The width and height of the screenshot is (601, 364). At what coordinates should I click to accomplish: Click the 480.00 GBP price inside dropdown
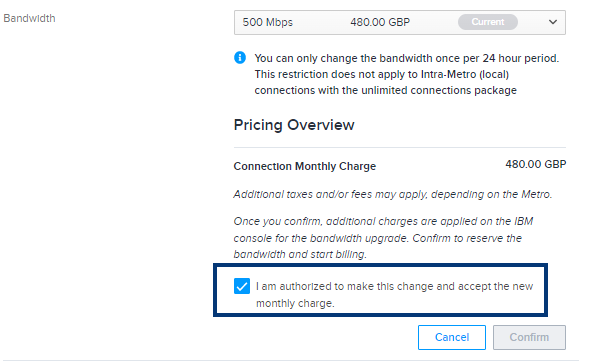380,22
